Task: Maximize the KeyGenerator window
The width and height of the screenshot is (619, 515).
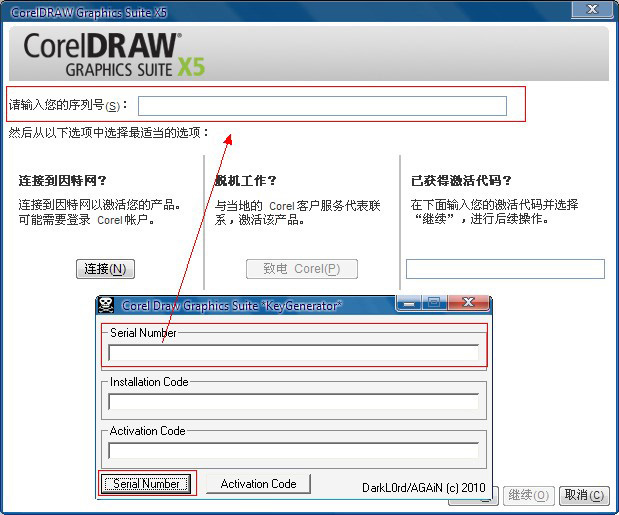Action: point(434,303)
